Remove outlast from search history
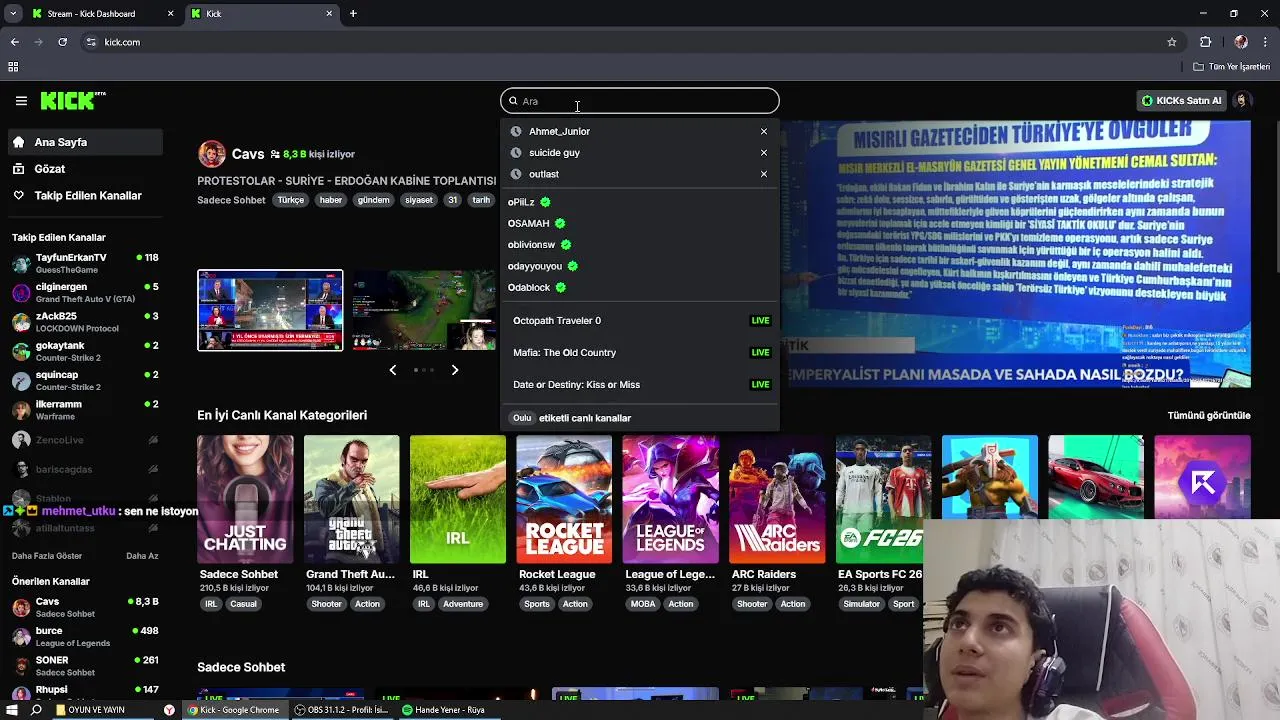This screenshot has height=720, width=1280. [764, 174]
